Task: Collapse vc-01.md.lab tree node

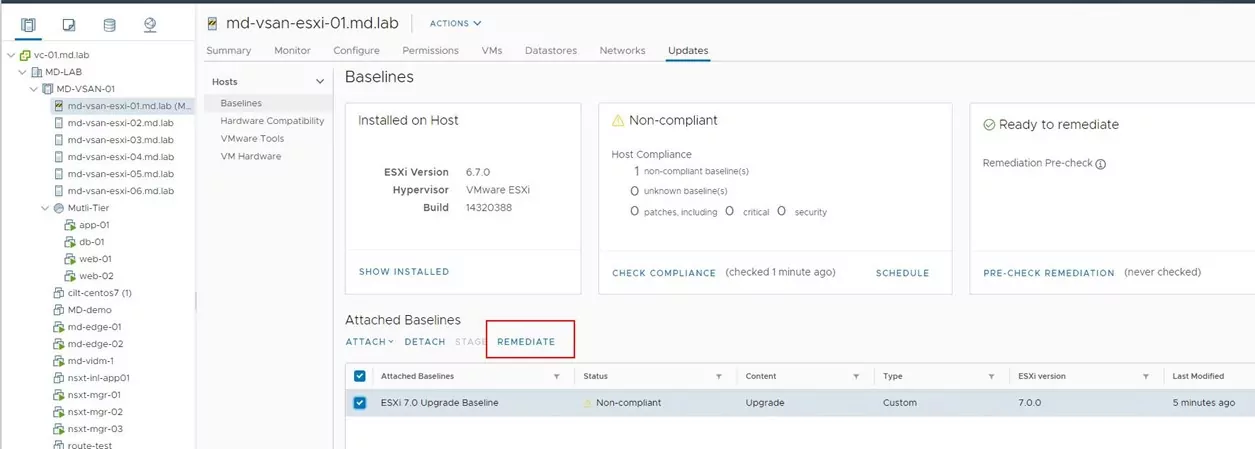Action: click(x=11, y=55)
